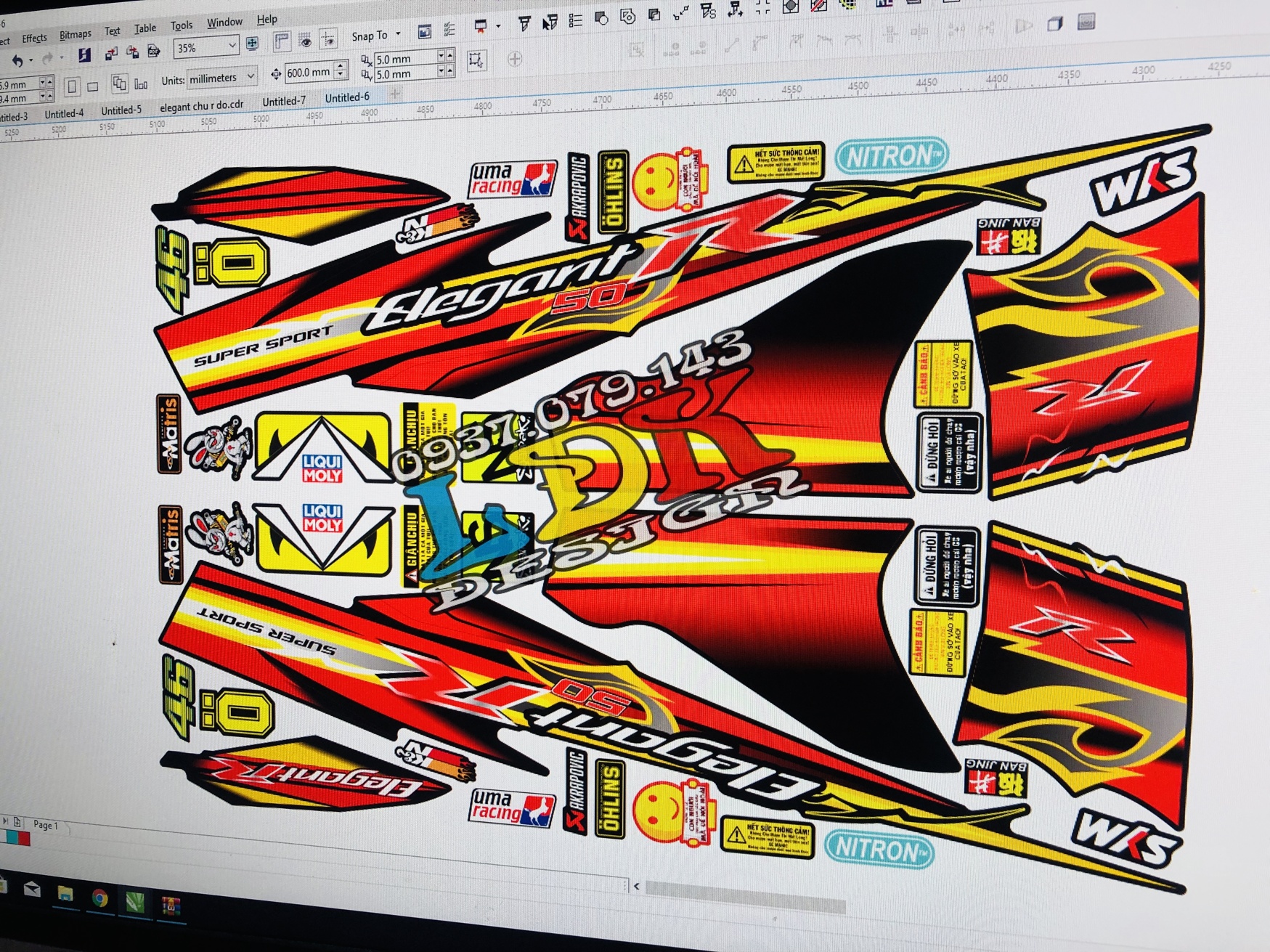Select Landscape page orientation
1270x952 pixels.
[x=92, y=87]
